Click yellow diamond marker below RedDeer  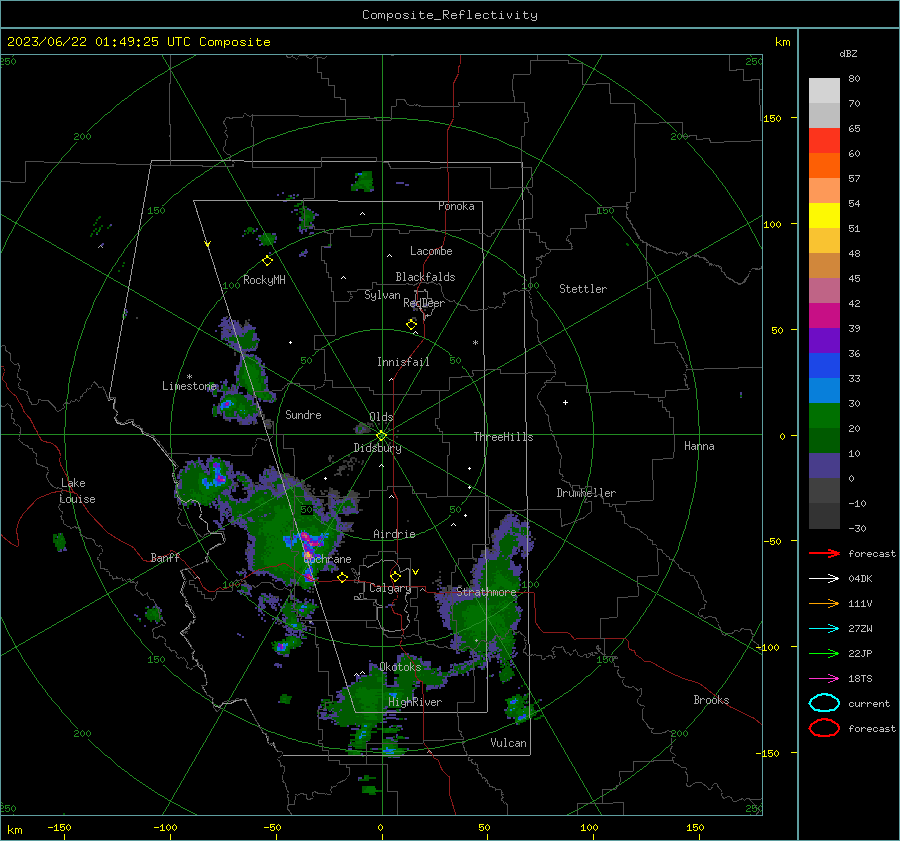click(412, 324)
